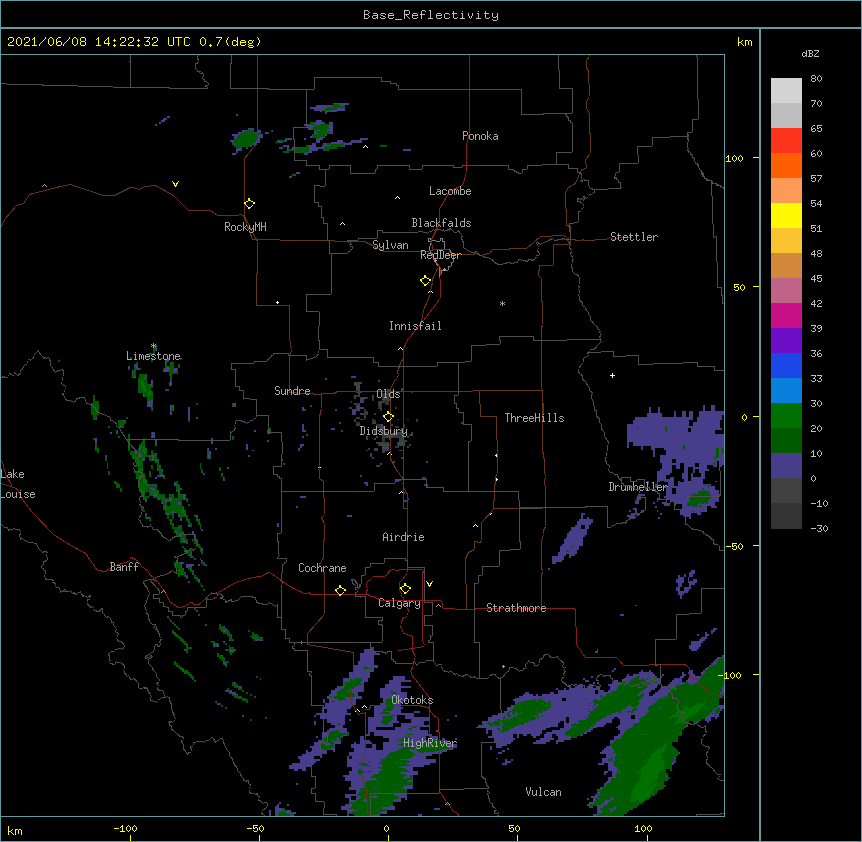Click the dBZ legend heading
The image size is (862, 842).
tap(810, 53)
